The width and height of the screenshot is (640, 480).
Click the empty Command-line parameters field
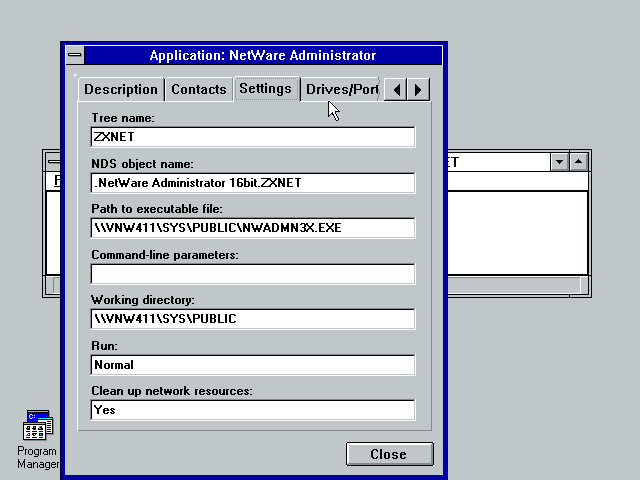(x=253, y=273)
